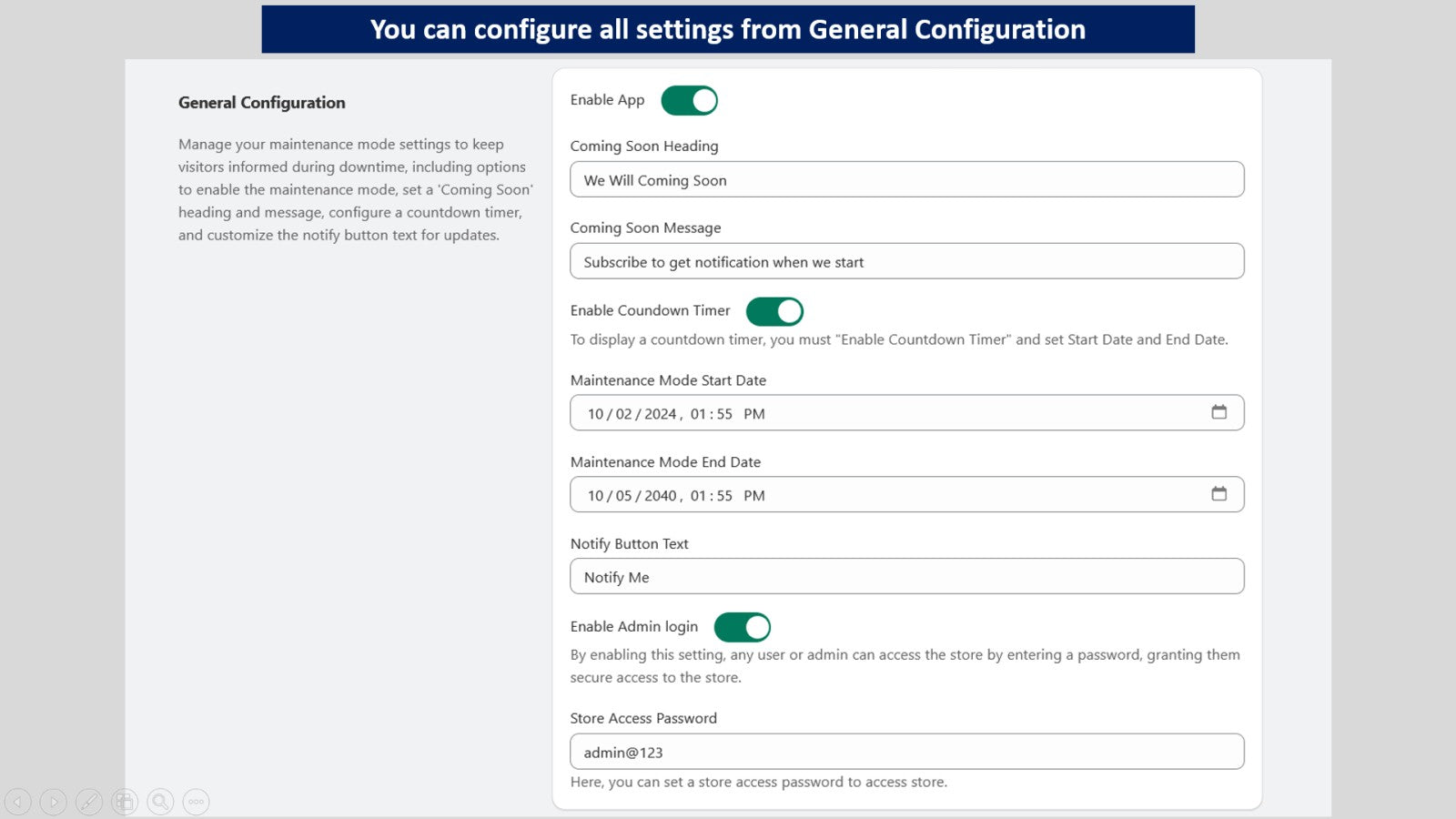Image resolution: width=1456 pixels, height=819 pixels.
Task: Turn off Enable Admin login toggle
Action: point(743,627)
